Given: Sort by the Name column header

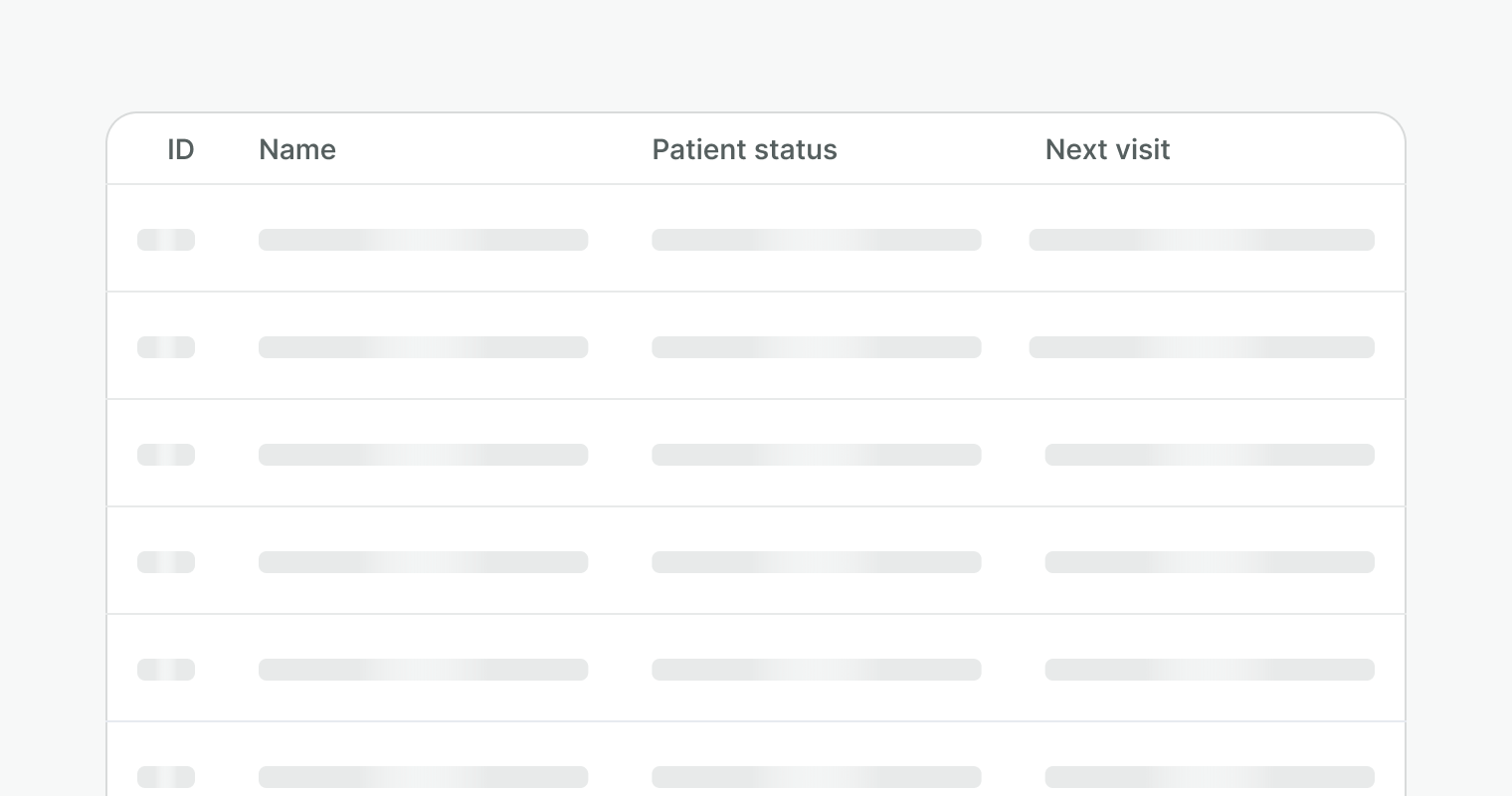Looking at the screenshot, I should 297,149.
